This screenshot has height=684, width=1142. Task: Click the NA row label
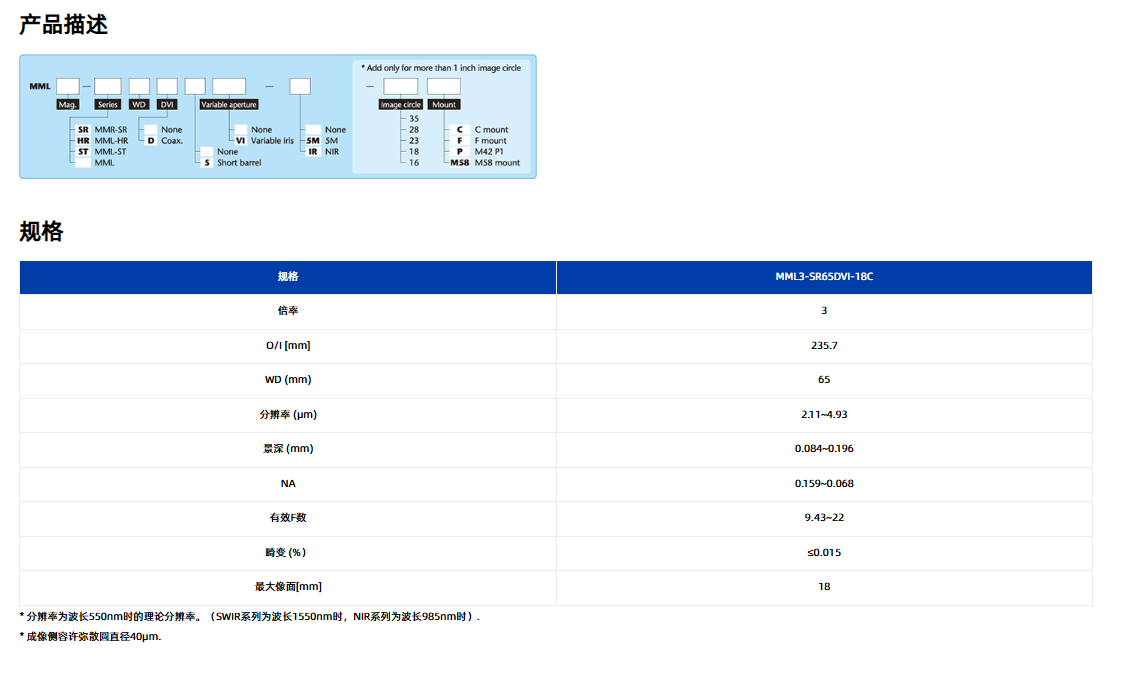(x=288, y=484)
